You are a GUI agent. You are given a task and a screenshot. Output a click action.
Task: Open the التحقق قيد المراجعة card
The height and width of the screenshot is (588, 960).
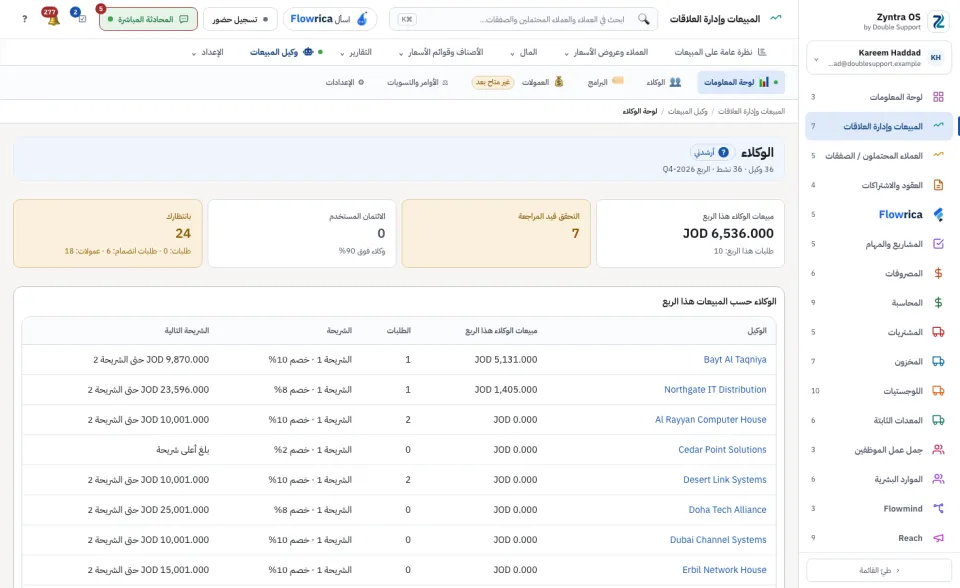[496, 233]
